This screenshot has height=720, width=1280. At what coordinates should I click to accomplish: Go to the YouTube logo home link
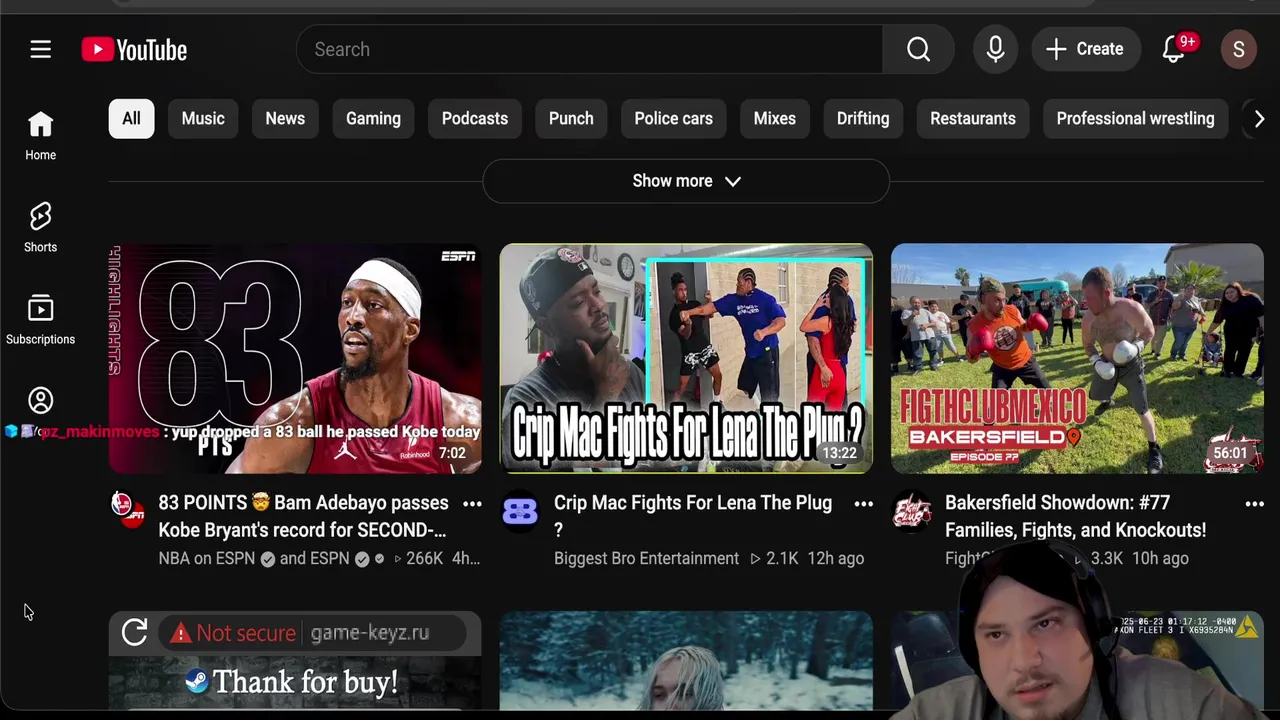134,49
